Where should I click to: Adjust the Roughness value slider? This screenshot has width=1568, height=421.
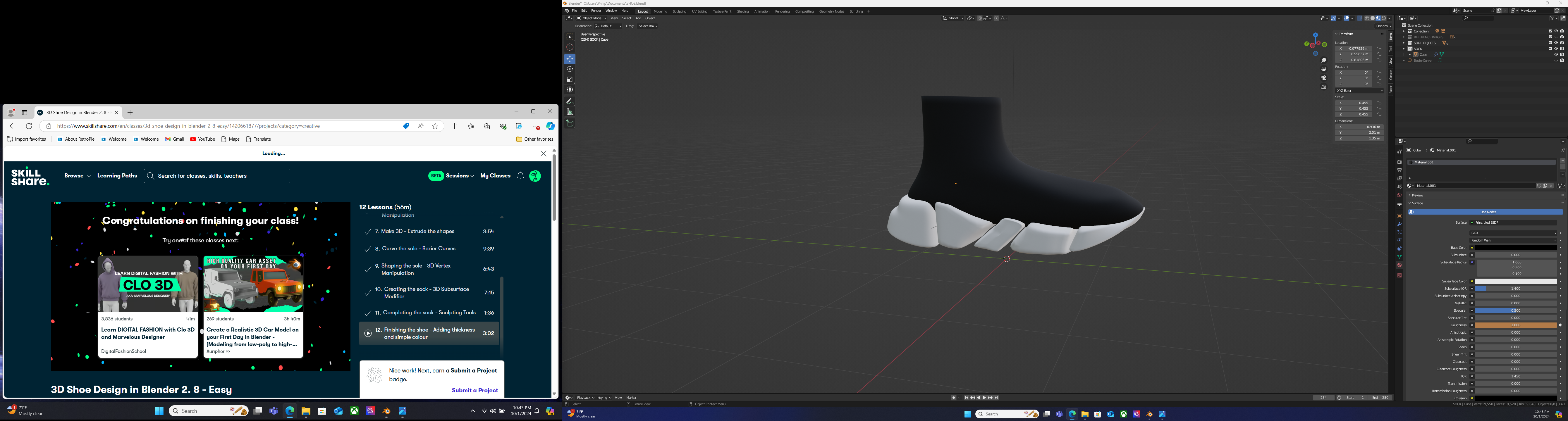point(1516,325)
